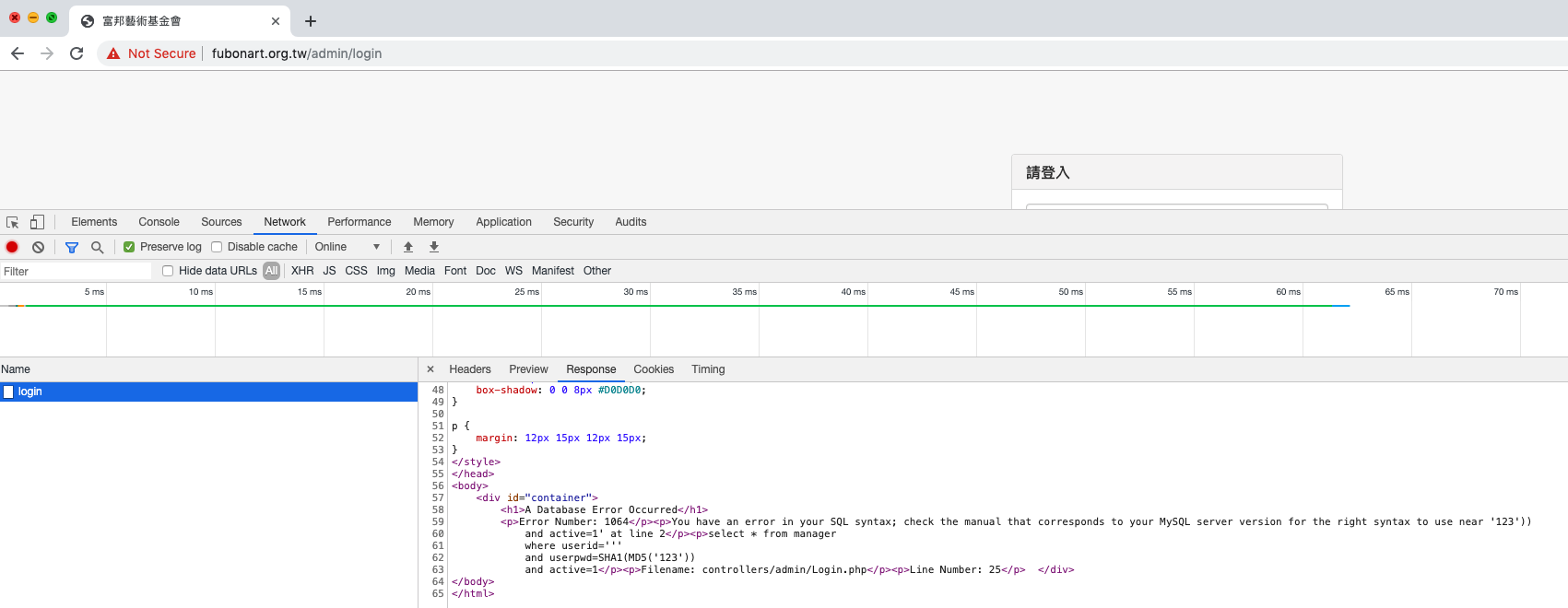Select the login request row
1568x608 pixels.
coord(208,392)
